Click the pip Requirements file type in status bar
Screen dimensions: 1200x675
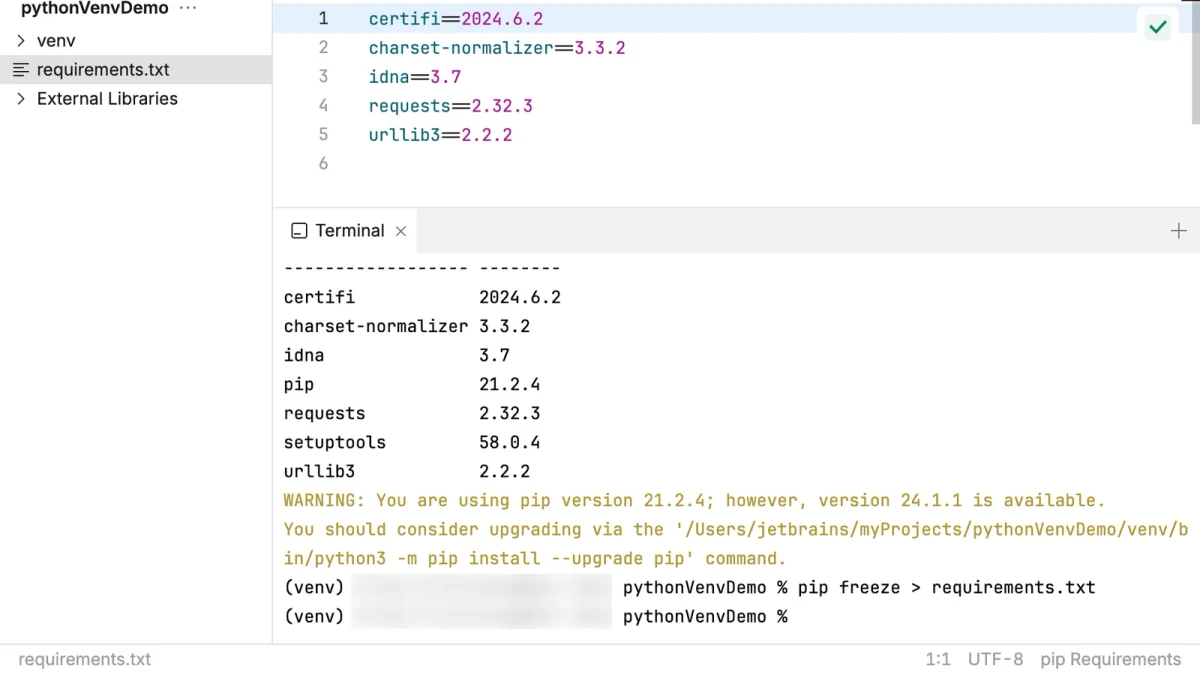tap(1111, 660)
